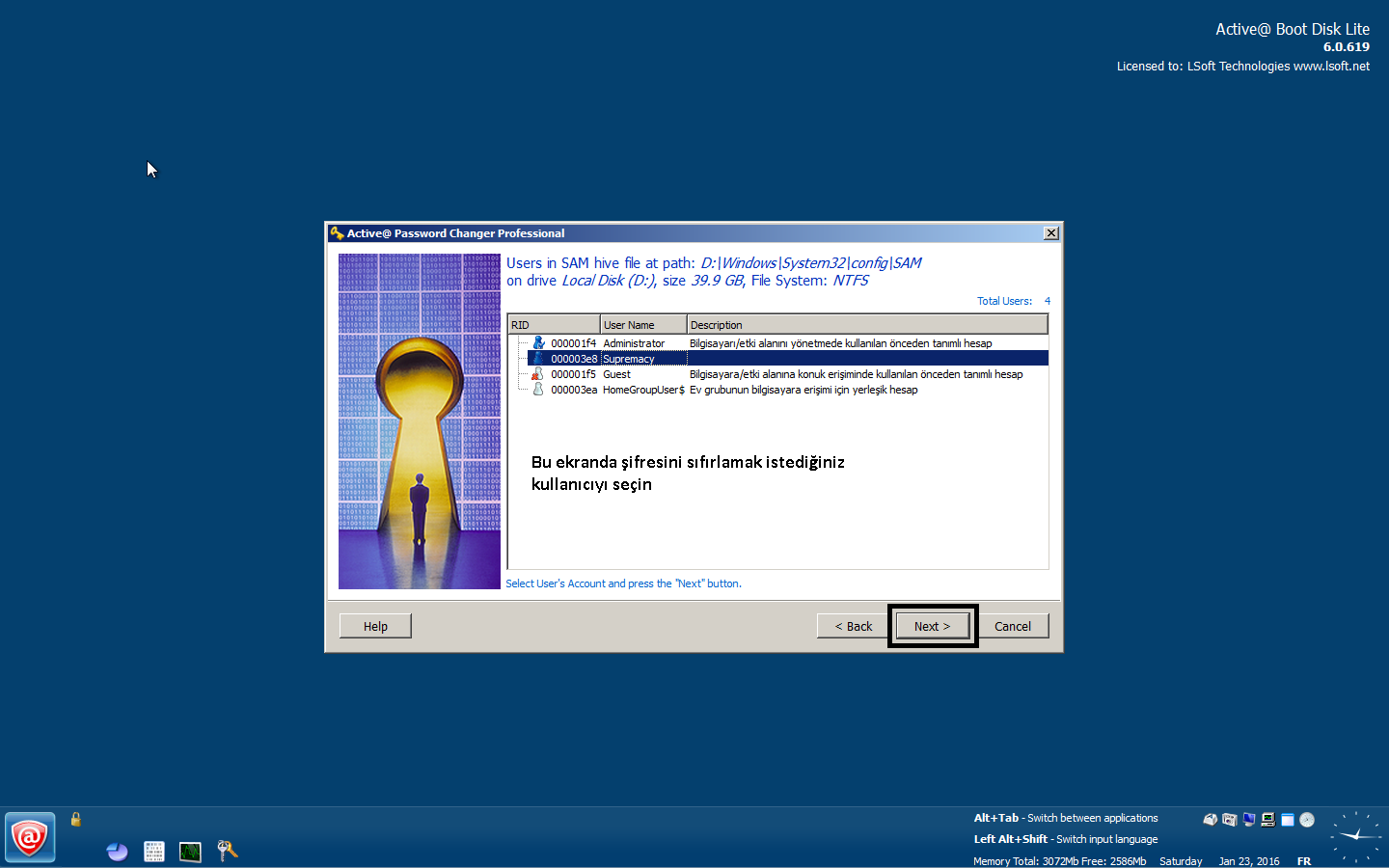
Task: Click the HomeGroupUser$ account icon
Action: (x=538, y=389)
